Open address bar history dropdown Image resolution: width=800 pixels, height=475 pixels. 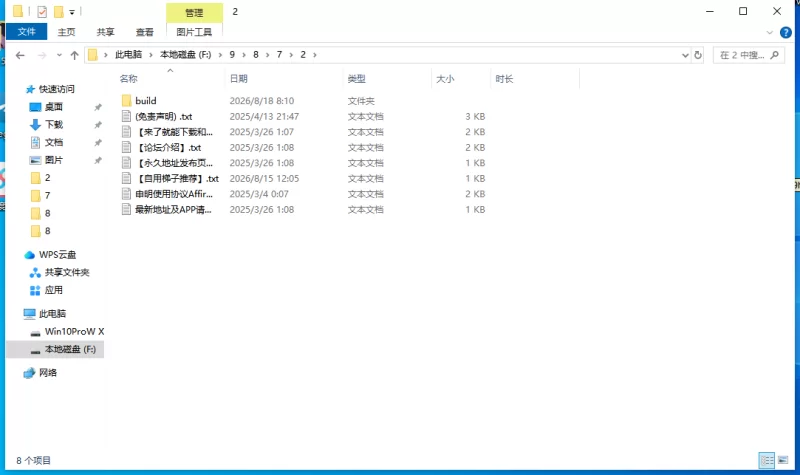(685, 55)
